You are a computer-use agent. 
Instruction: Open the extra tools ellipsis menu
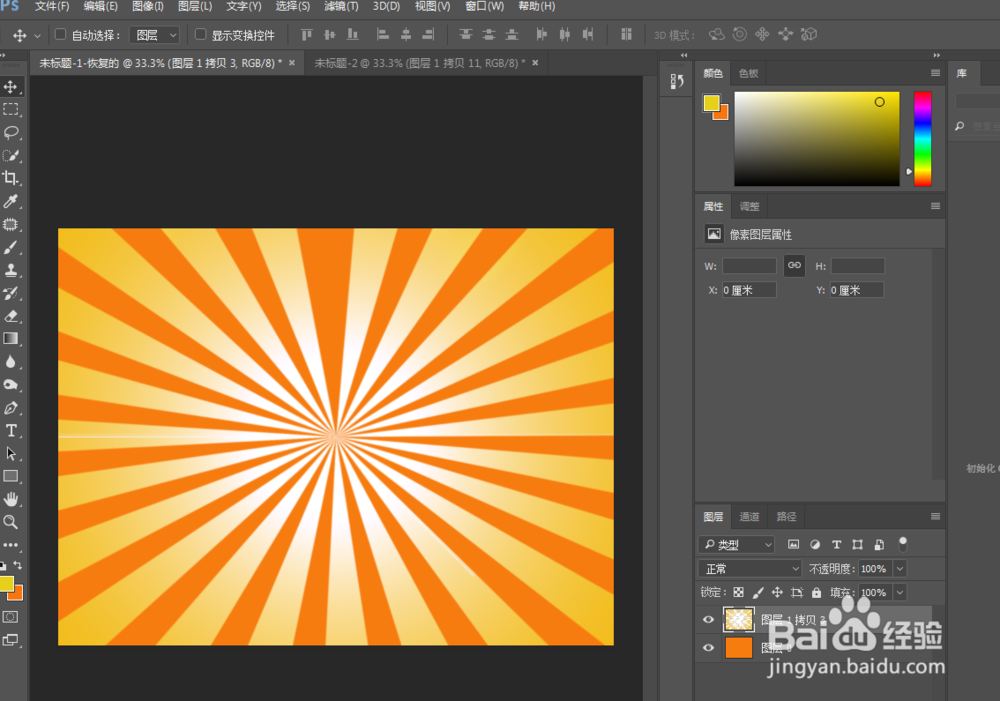[x=11, y=545]
